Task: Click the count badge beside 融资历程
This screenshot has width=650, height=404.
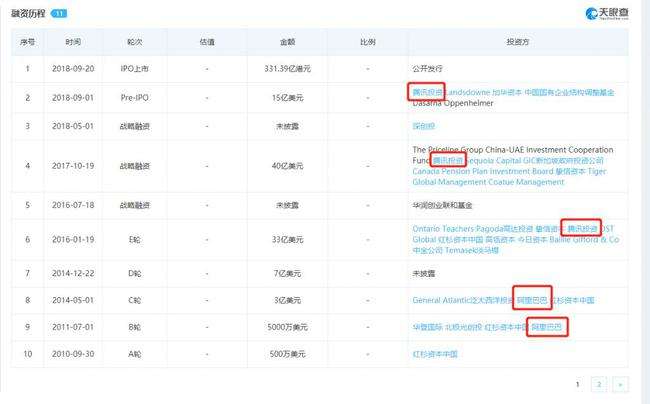Action: pyautogui.click(x=59, y=14)
